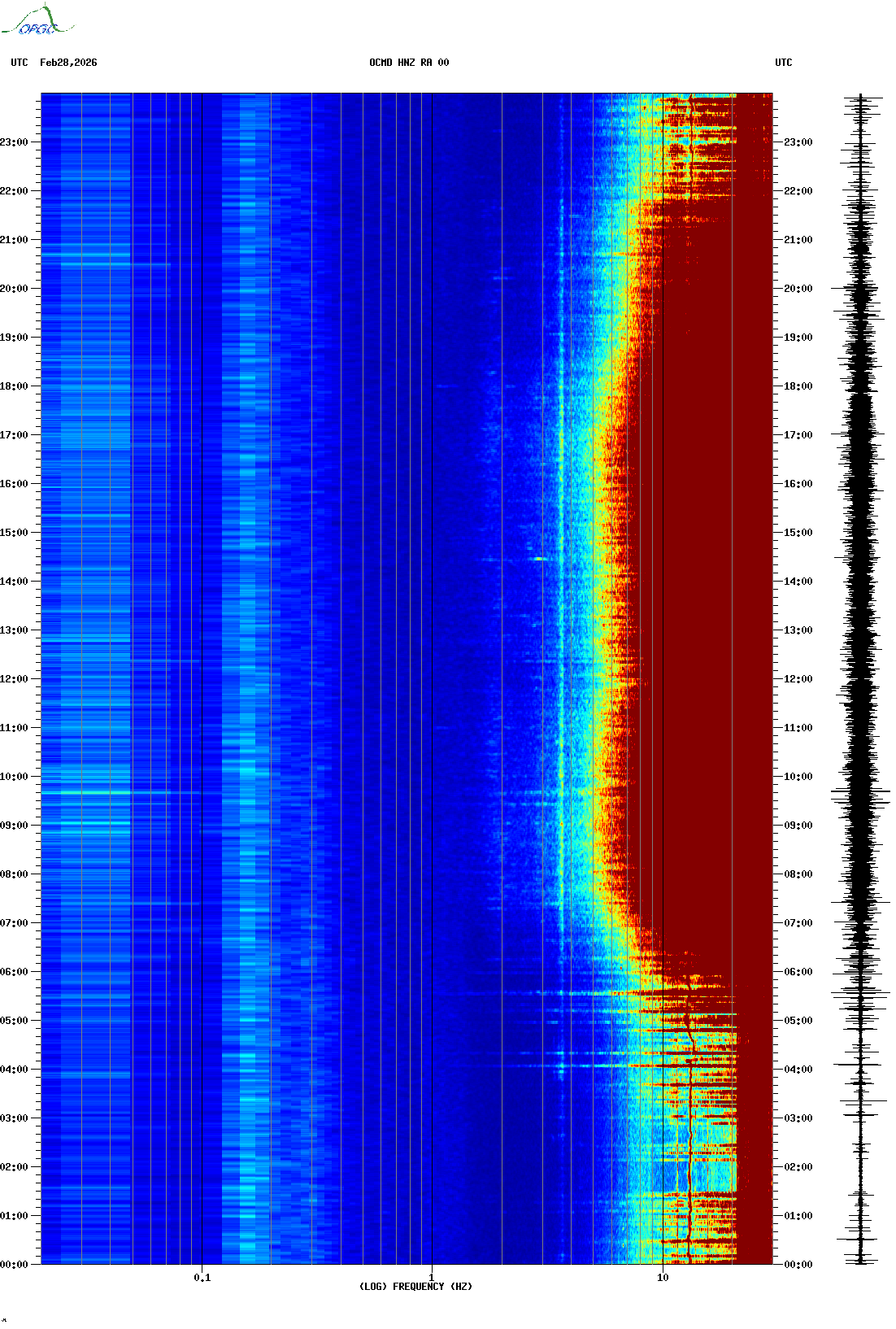This screenshot has width=896, height=1329.
Task: Click the left 05:00 time label
Action: (14, 1021)
